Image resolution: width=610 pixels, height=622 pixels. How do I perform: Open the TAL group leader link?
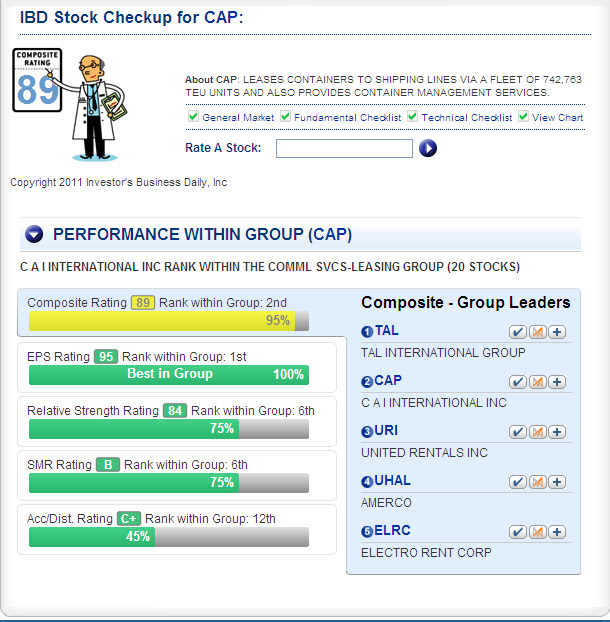[x=387, y=330]
